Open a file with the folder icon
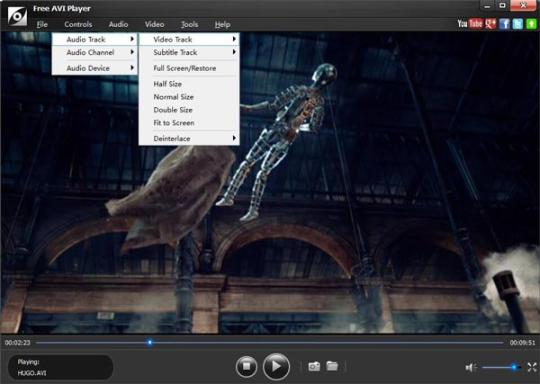 332,366
